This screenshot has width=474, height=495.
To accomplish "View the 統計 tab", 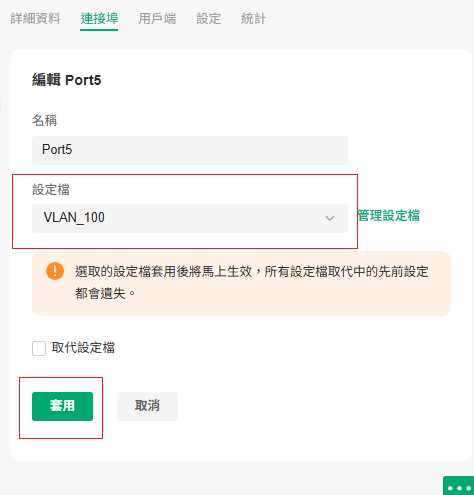I will 253,18.
